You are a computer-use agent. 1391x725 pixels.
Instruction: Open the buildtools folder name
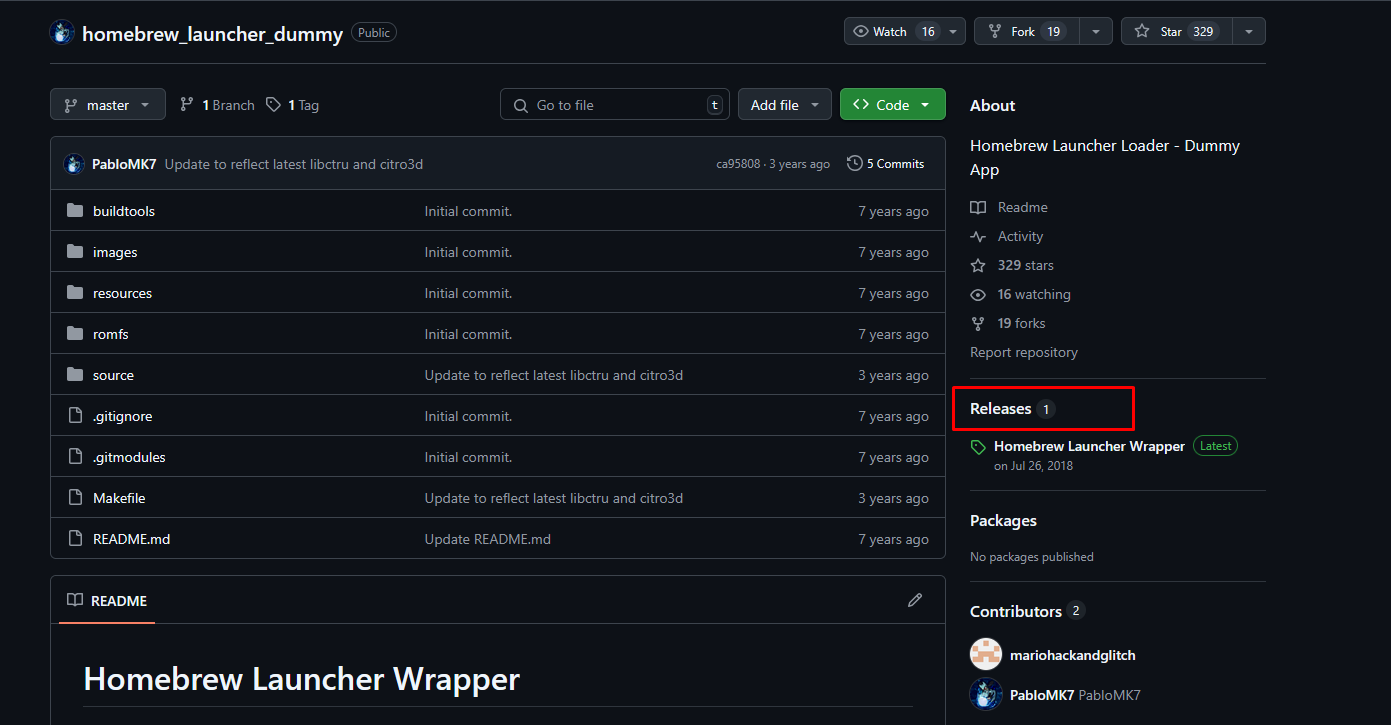[x=124, y=211]
